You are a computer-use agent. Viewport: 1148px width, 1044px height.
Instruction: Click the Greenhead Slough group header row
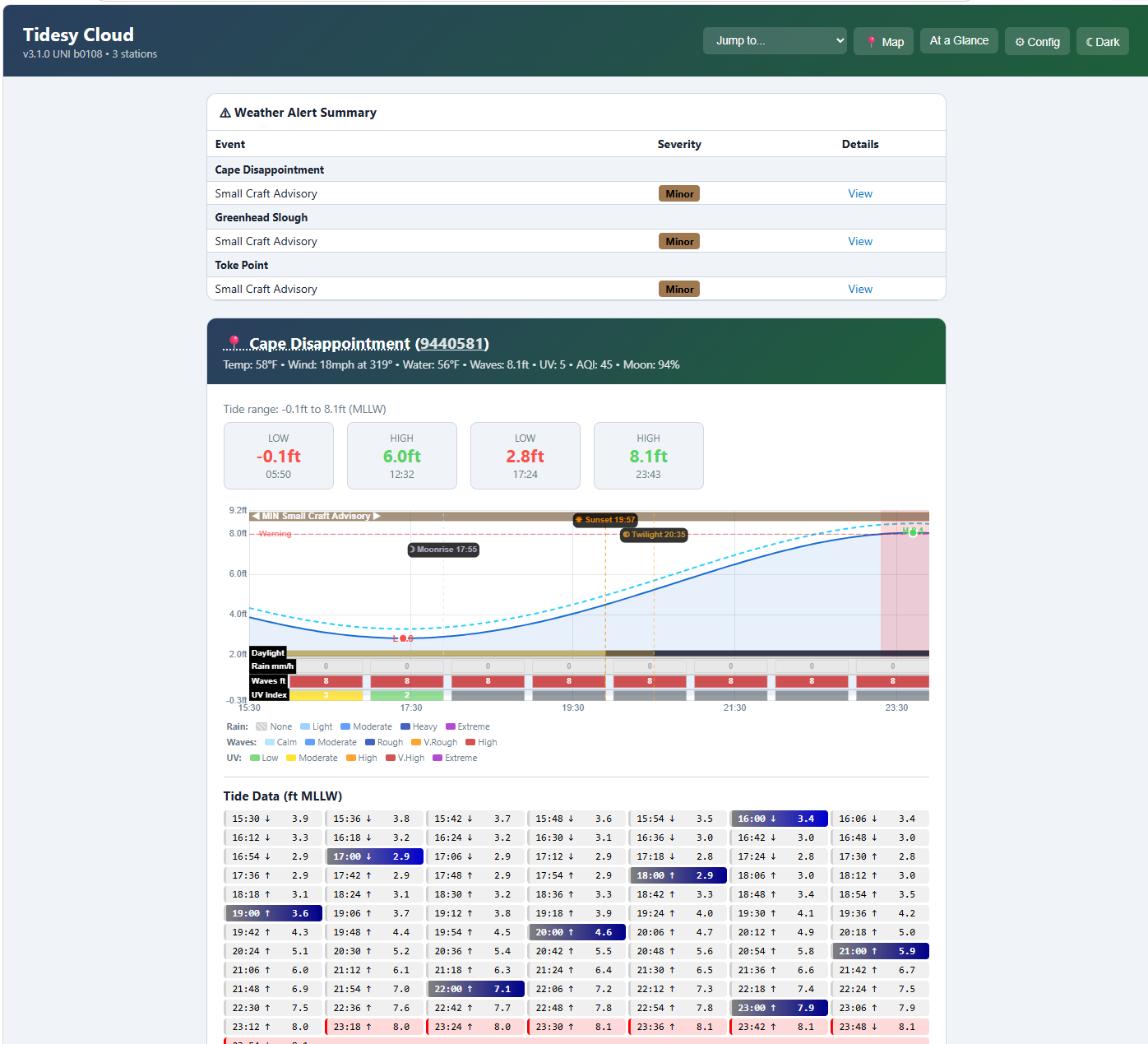tap(576, 217)
